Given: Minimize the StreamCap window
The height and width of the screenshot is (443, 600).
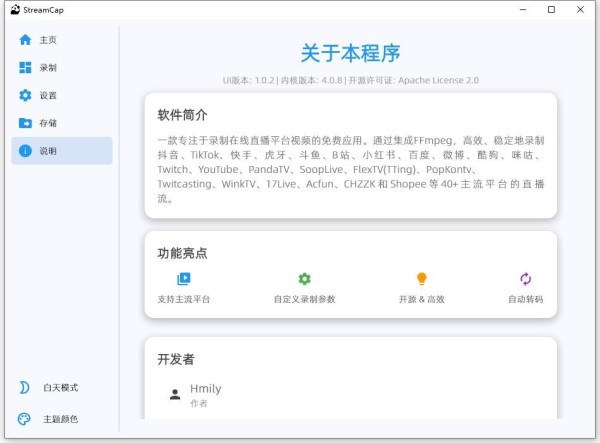Looking at the screenshot, I should [523, 10].
